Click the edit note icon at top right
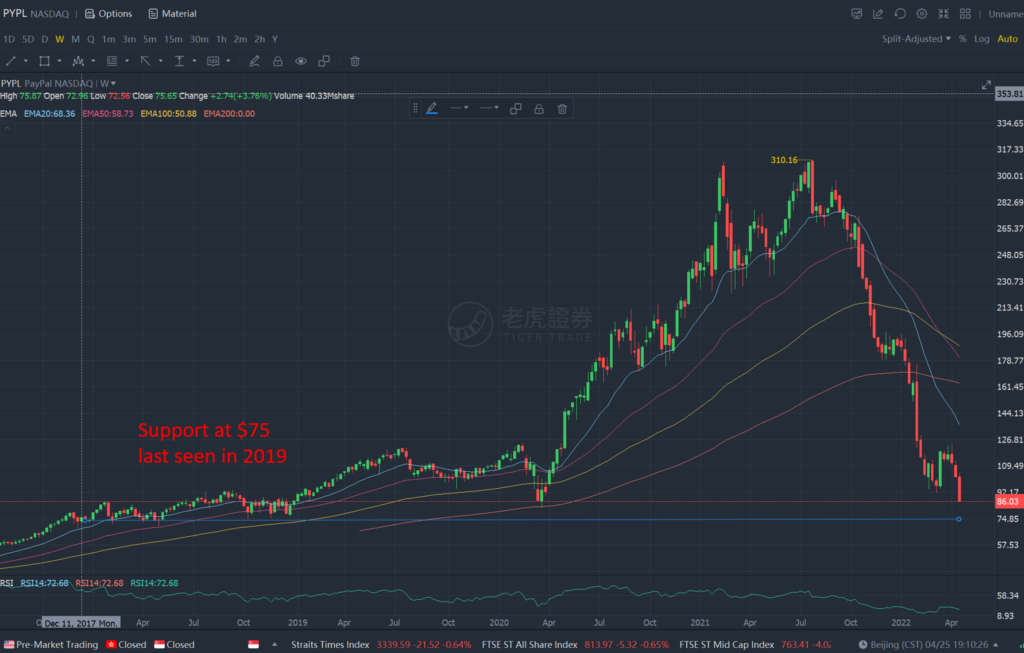The height and width of the screenshot is (653, 1024). coord(878,14)
